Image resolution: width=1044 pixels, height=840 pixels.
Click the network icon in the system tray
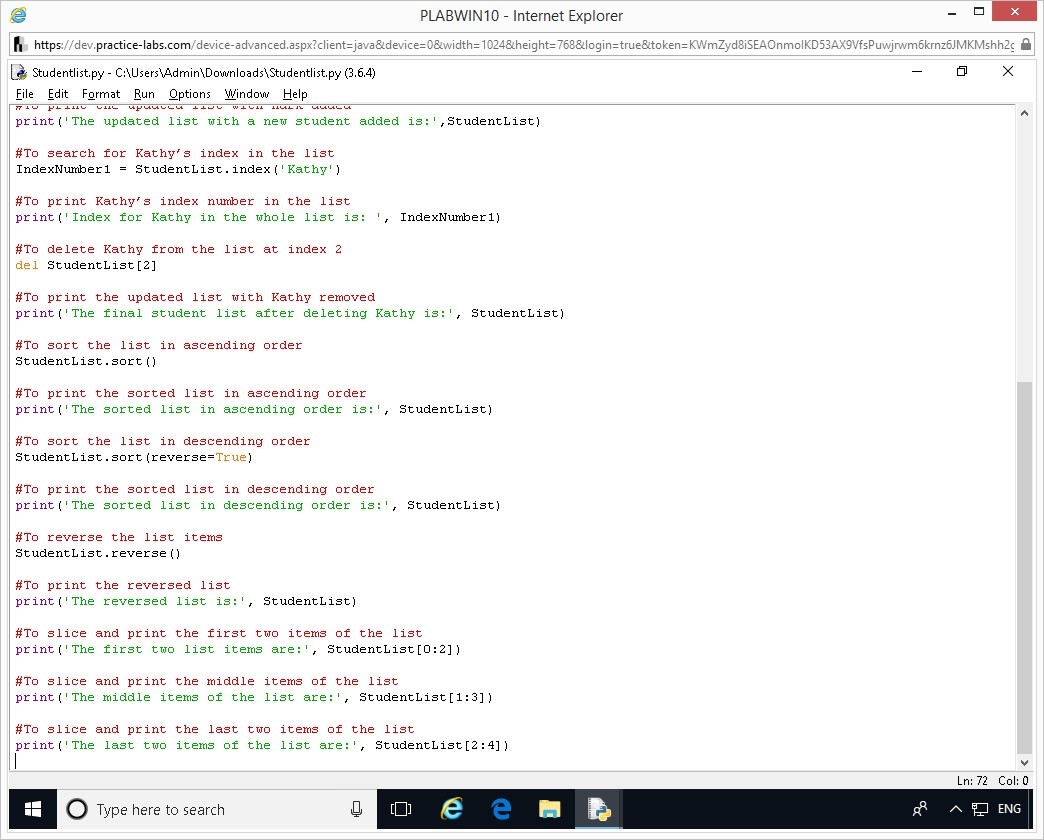click(980, 809)
